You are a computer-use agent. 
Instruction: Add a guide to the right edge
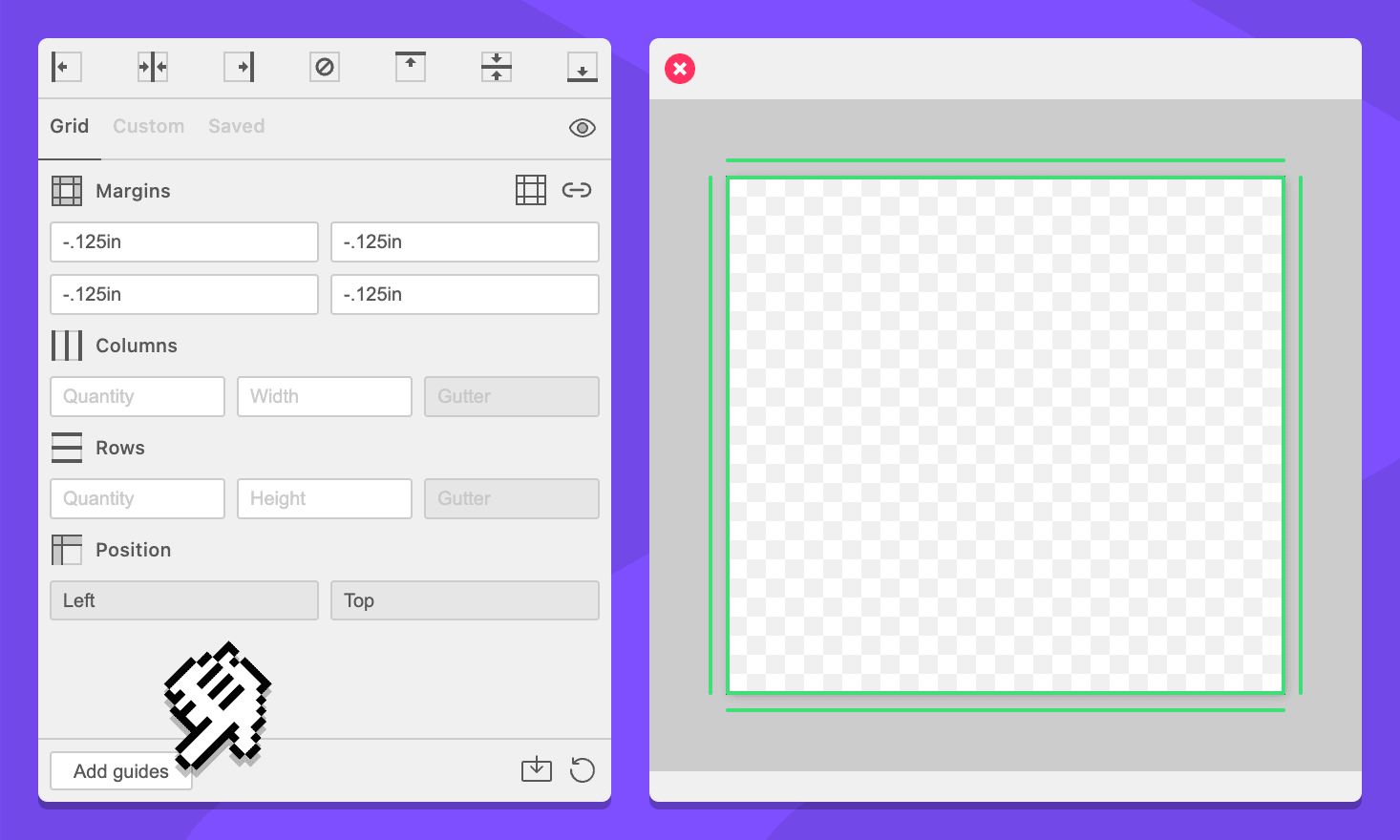coord(239,67)
